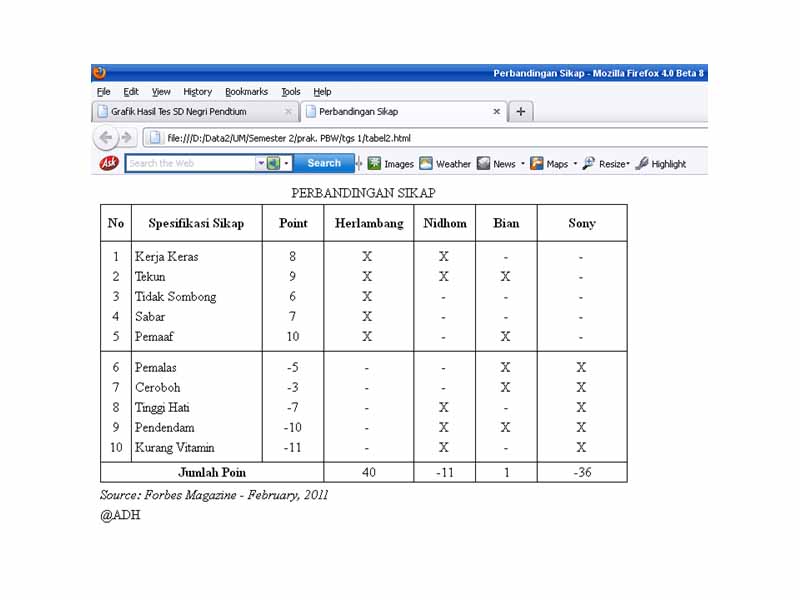
Task: Go back with the Back arrow button
Action: 106,138
